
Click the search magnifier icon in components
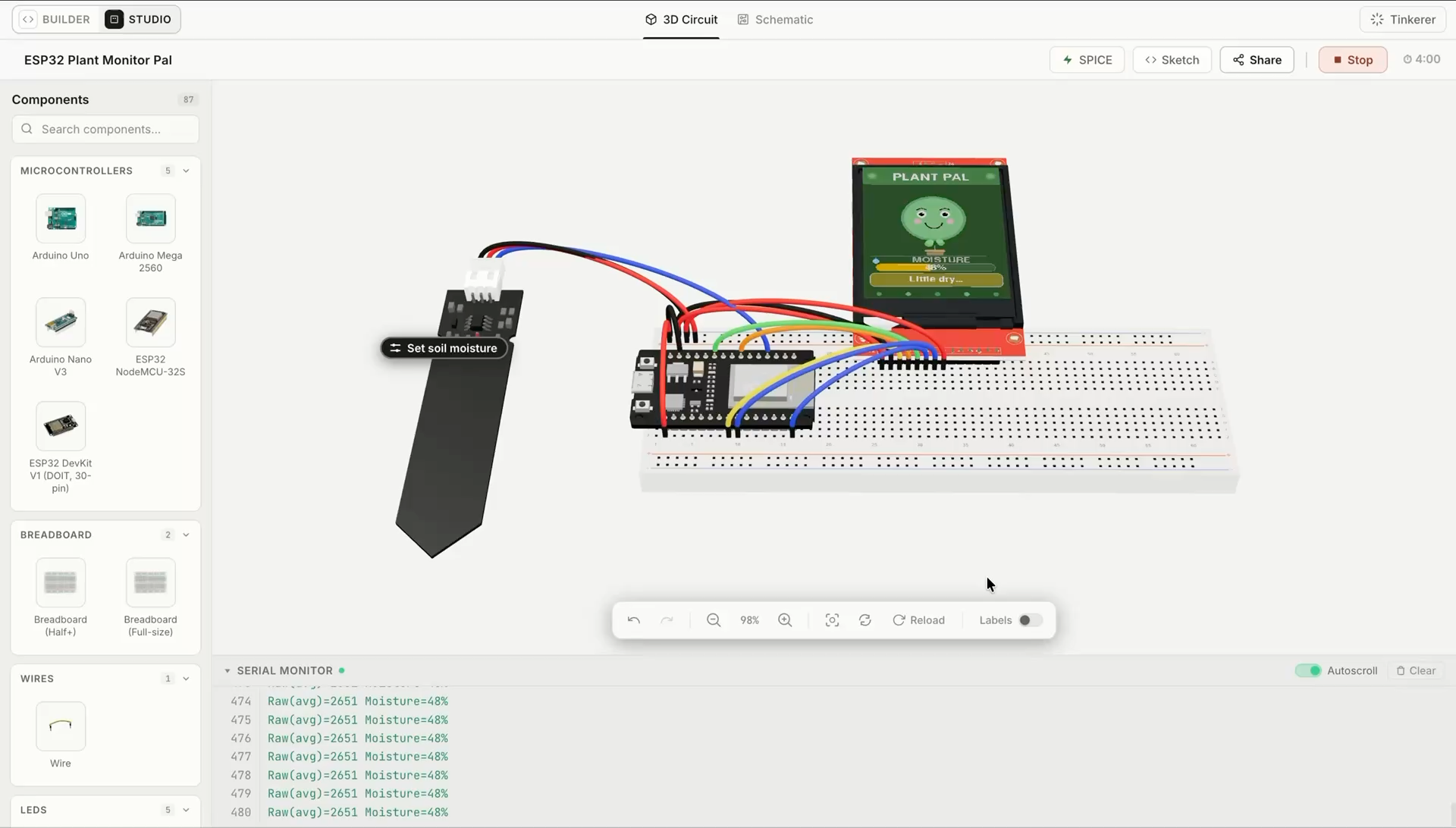click(x=27, y=129)
